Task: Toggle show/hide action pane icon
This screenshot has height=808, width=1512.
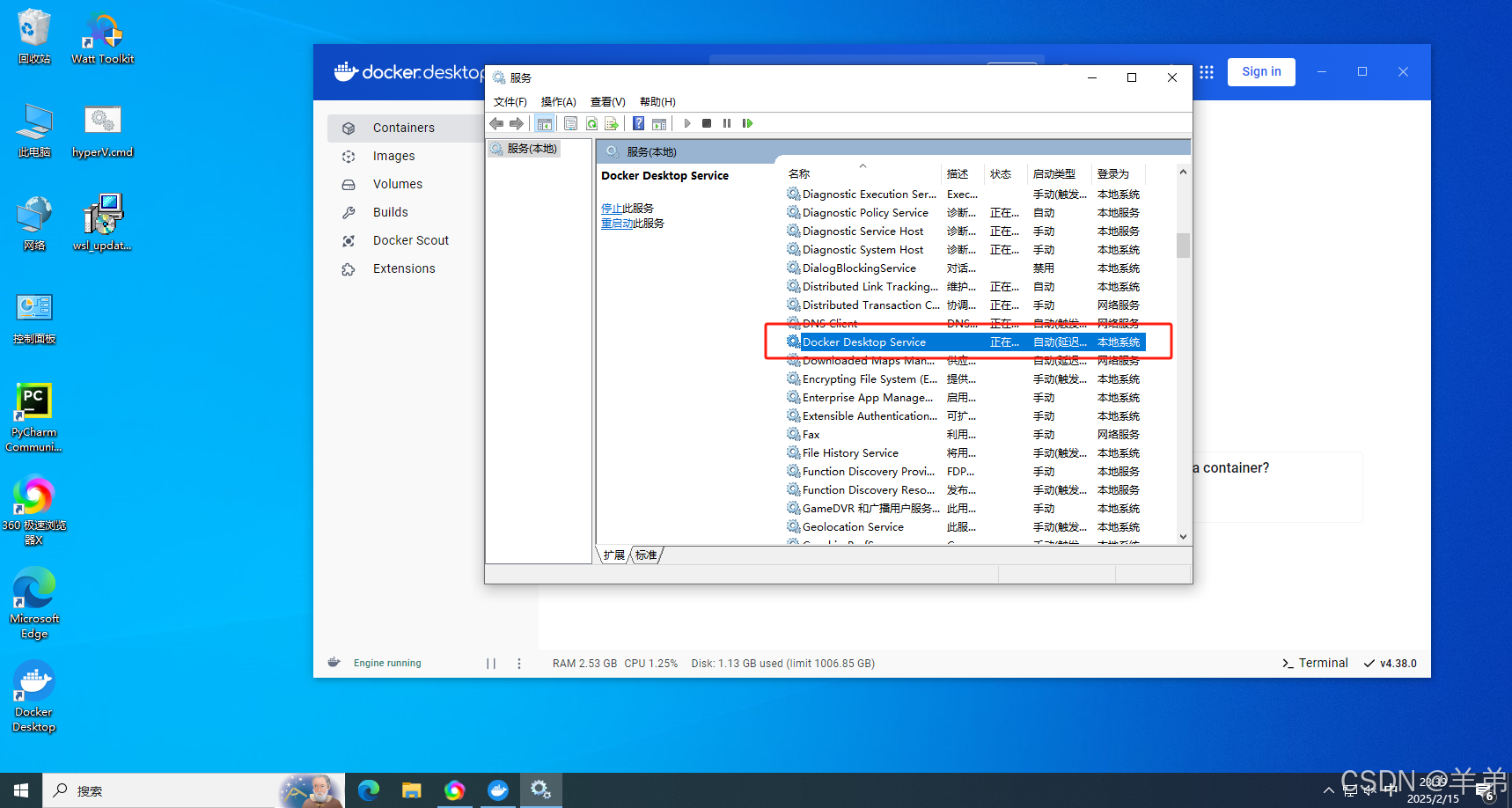Action: pyautogui.click(x=659, y=123)
